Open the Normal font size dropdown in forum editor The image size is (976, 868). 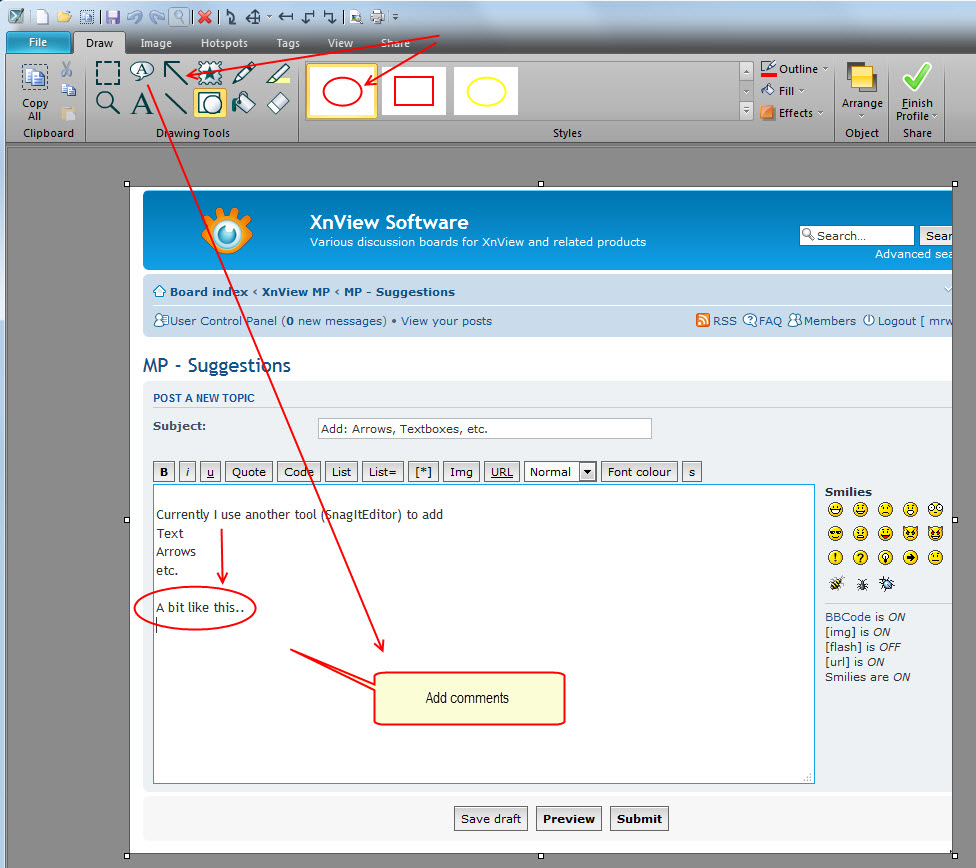(x=587, y=472)
